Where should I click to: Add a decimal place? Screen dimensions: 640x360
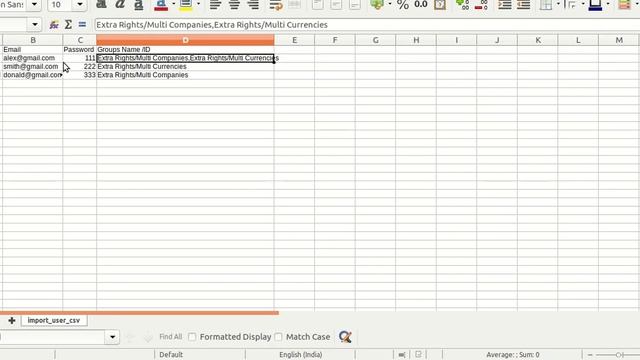462,5
